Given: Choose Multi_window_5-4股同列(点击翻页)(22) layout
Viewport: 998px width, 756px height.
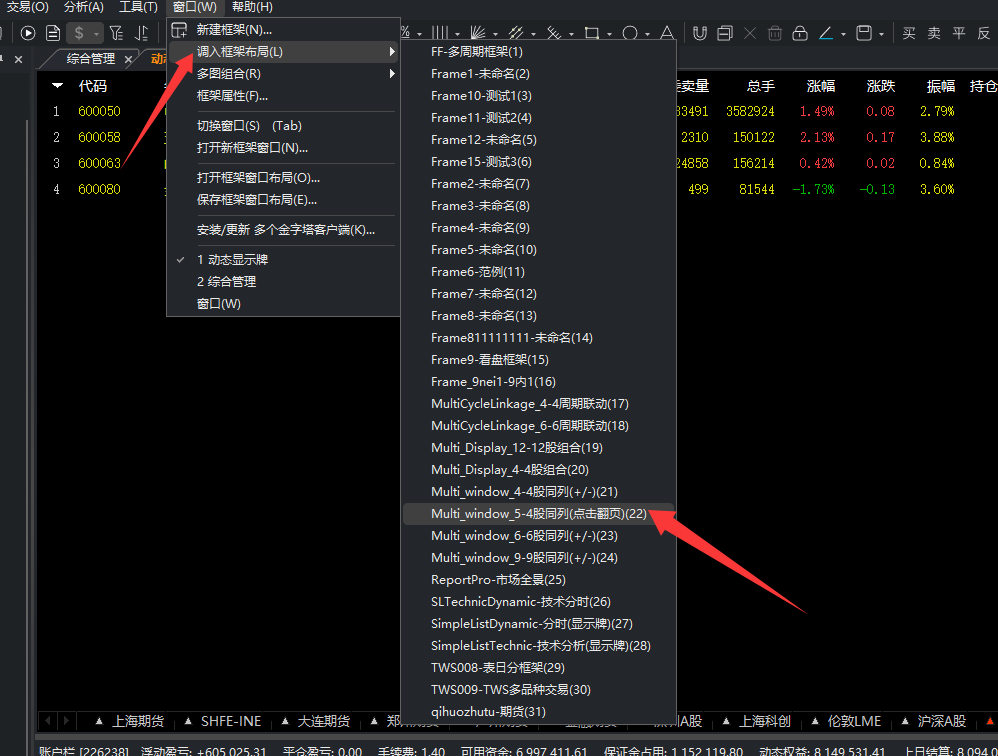Looking at the screenshot, I should tap(538, 514).
